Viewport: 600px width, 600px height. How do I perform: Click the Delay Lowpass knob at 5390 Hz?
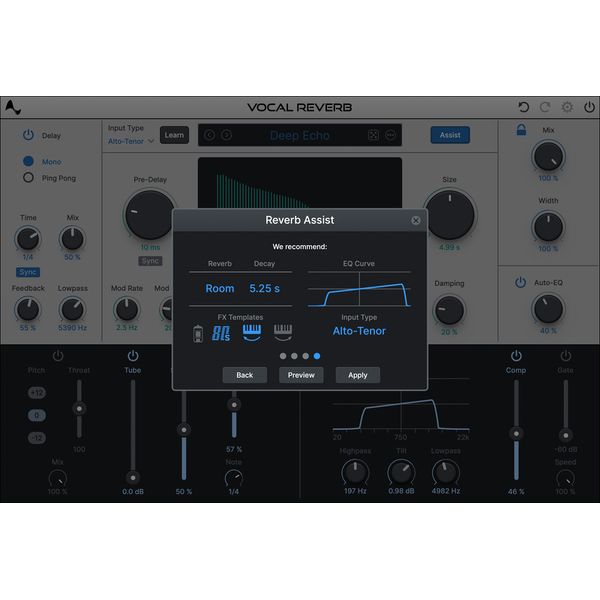click(x=72, y=309)
